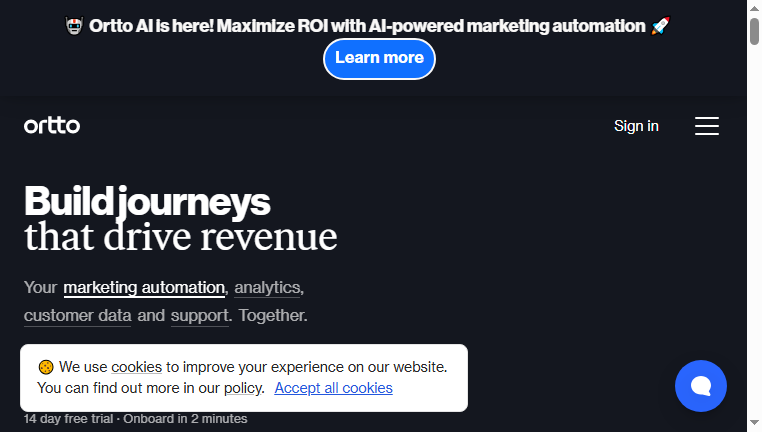This screenshot has height=432, width=762.
Task: Click the Learn more button
Action: coord(379,59)
